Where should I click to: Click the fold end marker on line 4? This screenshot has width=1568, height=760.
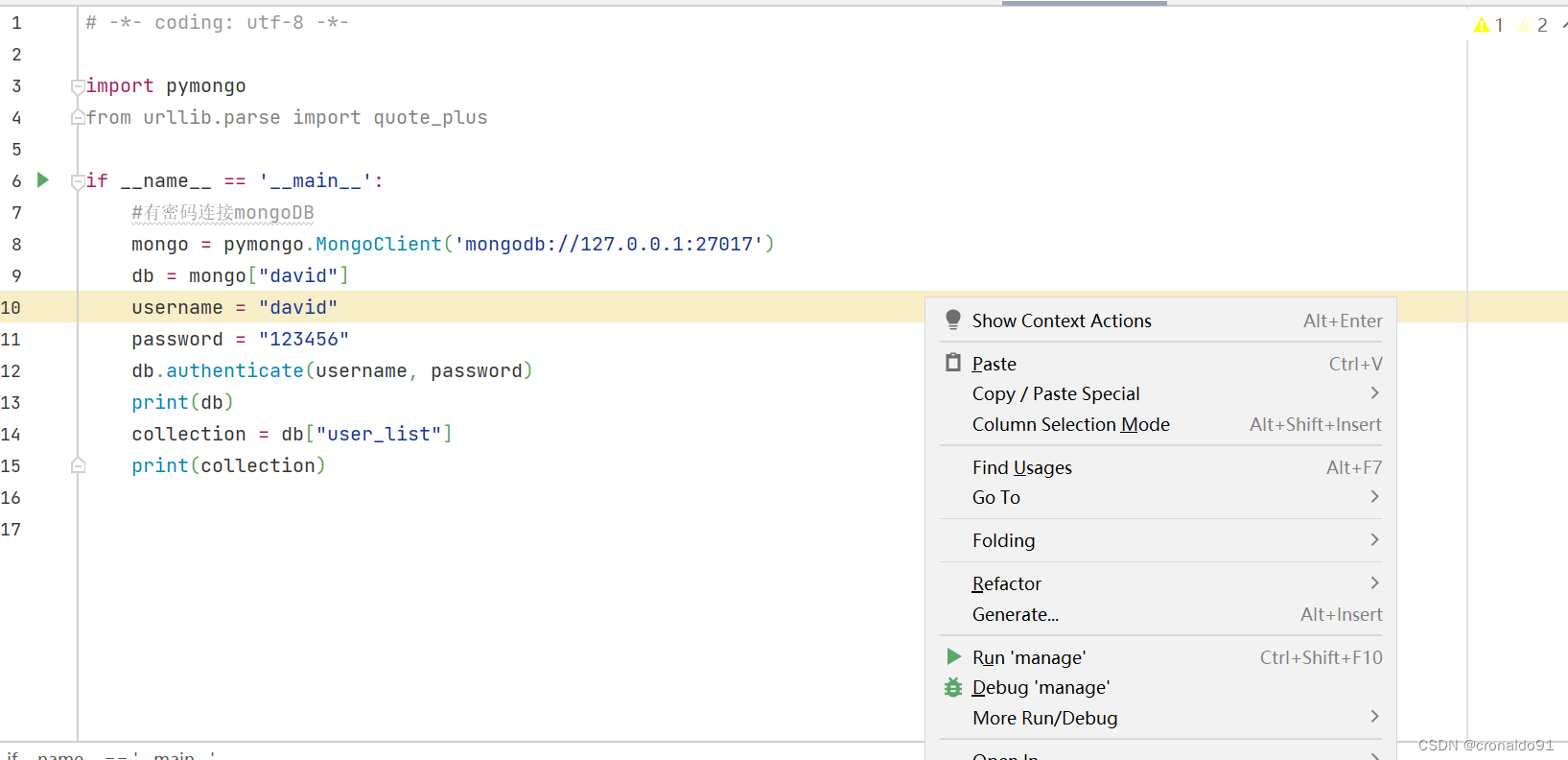pos(78,117)
